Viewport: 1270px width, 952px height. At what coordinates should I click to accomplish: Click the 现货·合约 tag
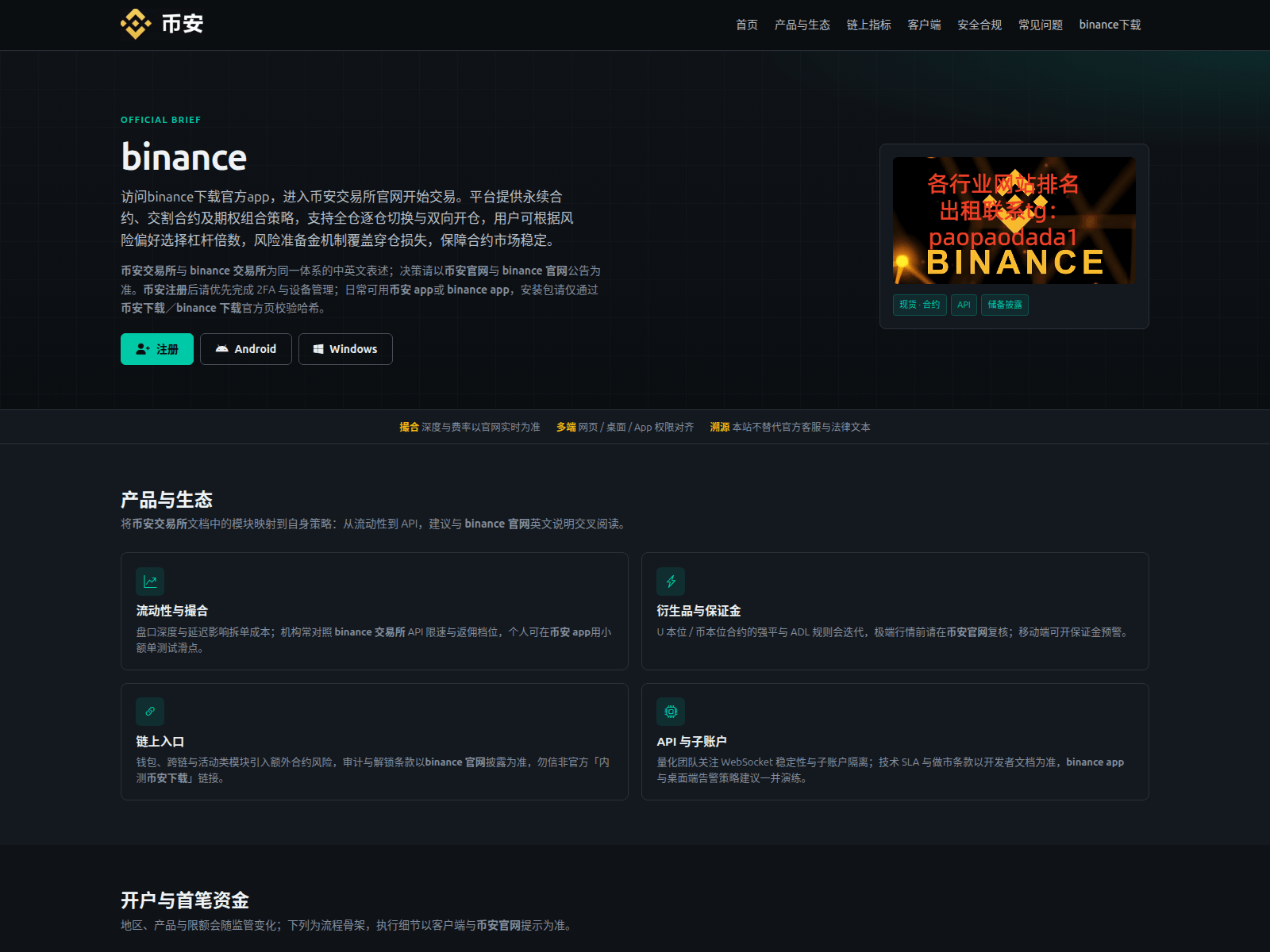click(920, 305)
